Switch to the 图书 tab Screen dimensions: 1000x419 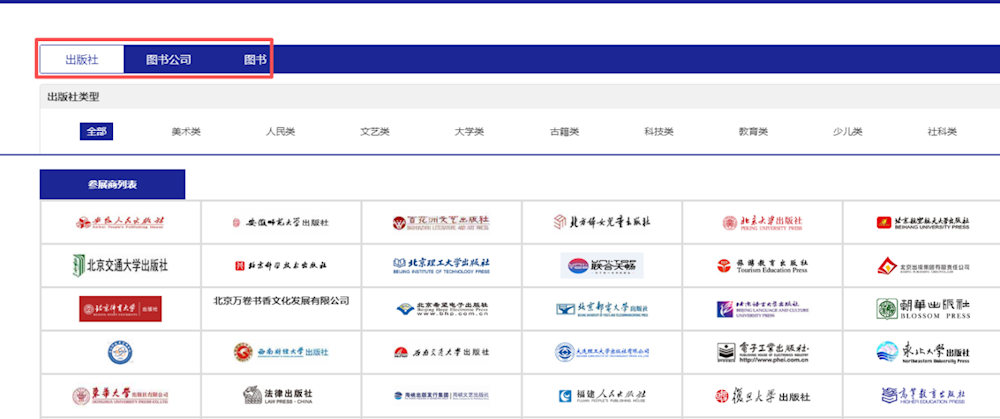tap(255, 60)
